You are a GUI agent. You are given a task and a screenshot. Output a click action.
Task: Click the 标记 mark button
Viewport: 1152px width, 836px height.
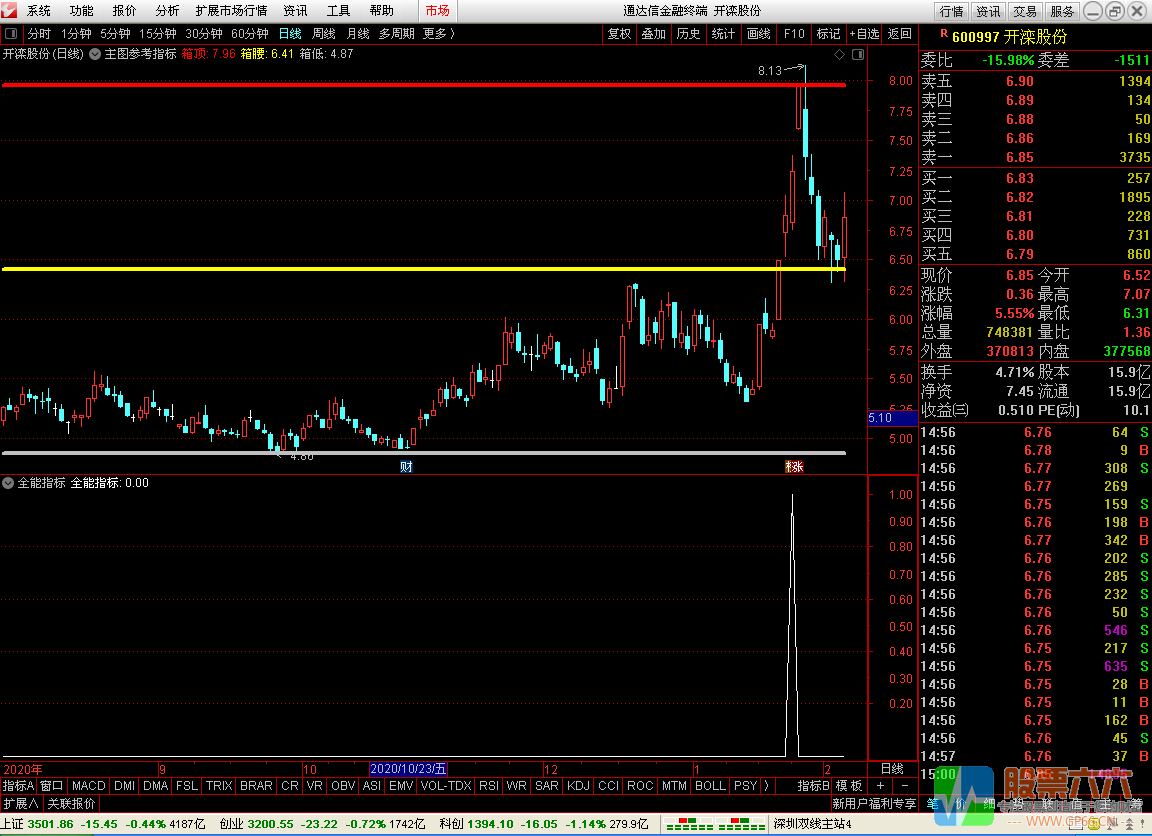(x=828, y=34)
